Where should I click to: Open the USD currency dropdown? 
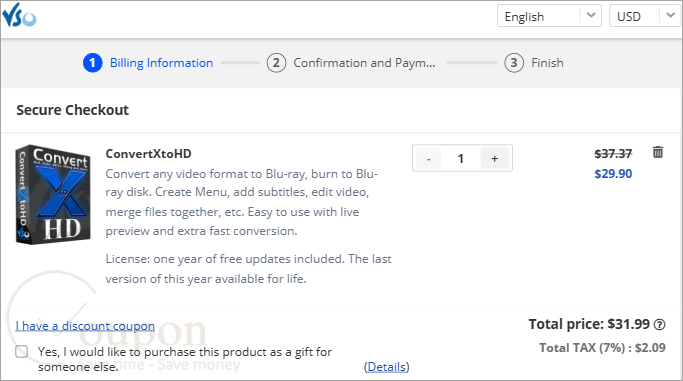pyautogui.click(x=646, y=16)
